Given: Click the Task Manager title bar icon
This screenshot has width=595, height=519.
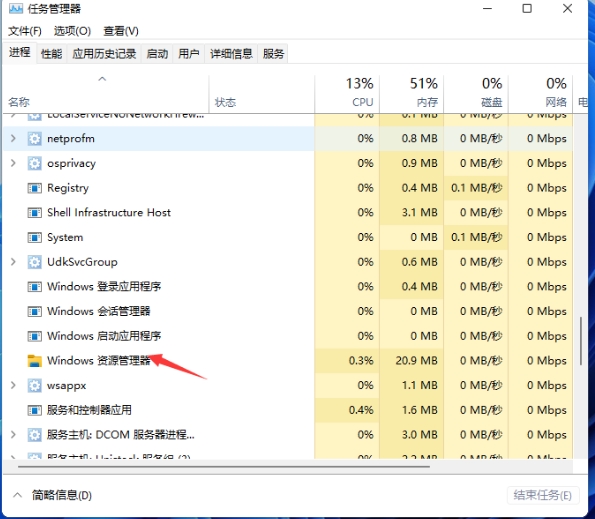Looking at the screenshot, I should pyautogui.click(x=16, y=8).
